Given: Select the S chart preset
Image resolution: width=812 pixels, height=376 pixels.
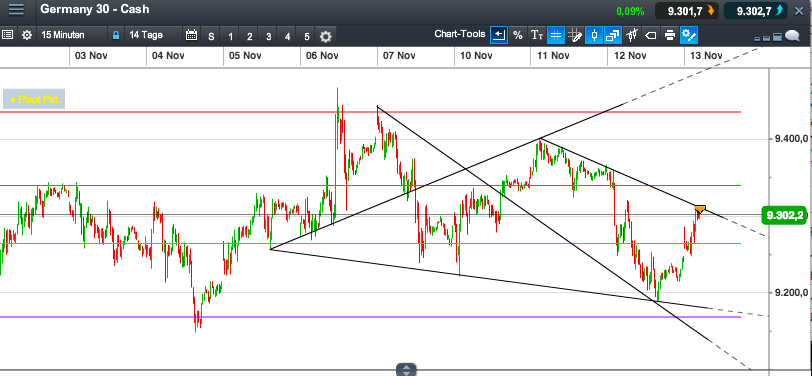Looking at the screenshot, I should click(211, 36).
